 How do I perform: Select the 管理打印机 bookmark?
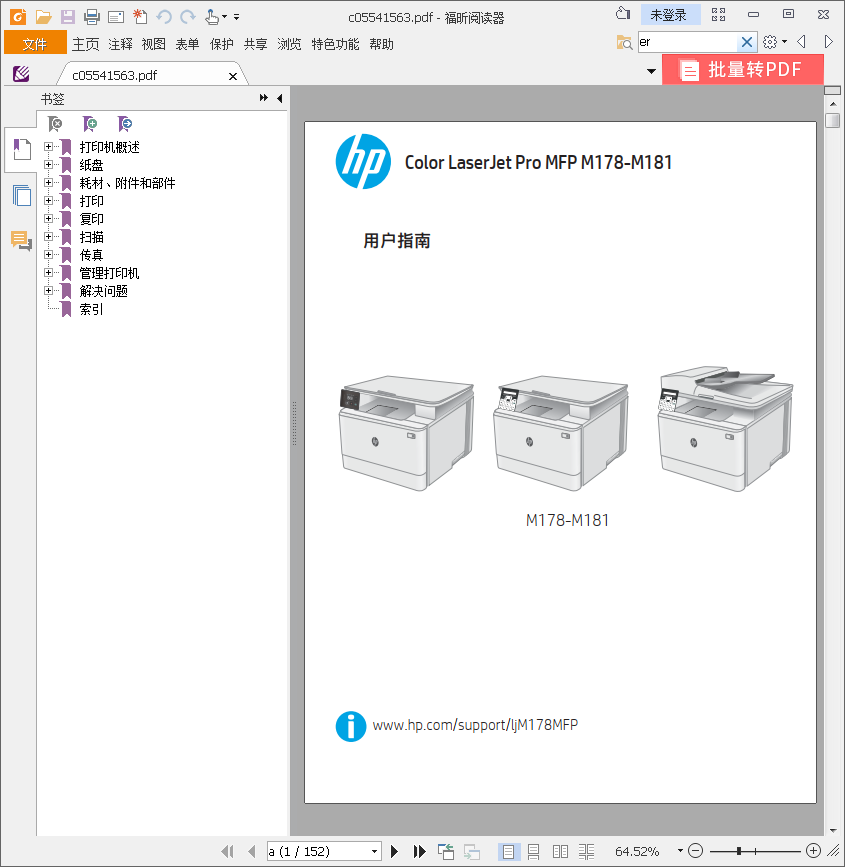point(109,273)
